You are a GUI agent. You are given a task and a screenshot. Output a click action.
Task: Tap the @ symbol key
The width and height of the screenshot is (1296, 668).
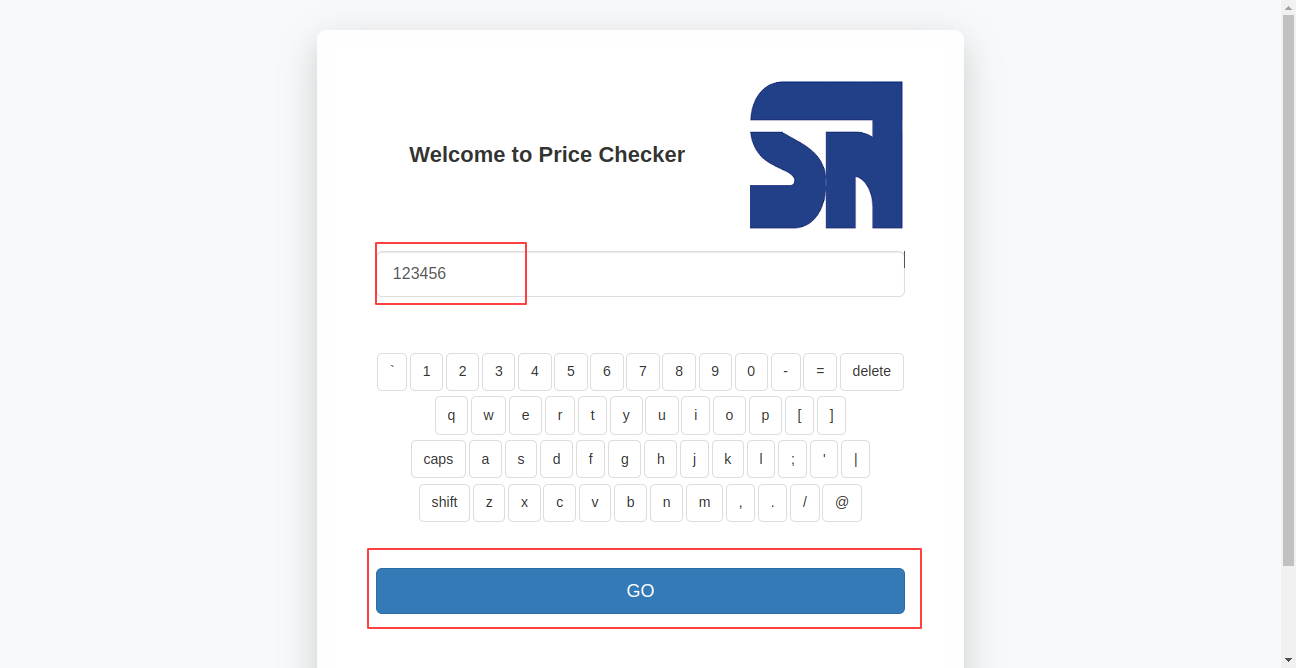(x=841, y=503)
